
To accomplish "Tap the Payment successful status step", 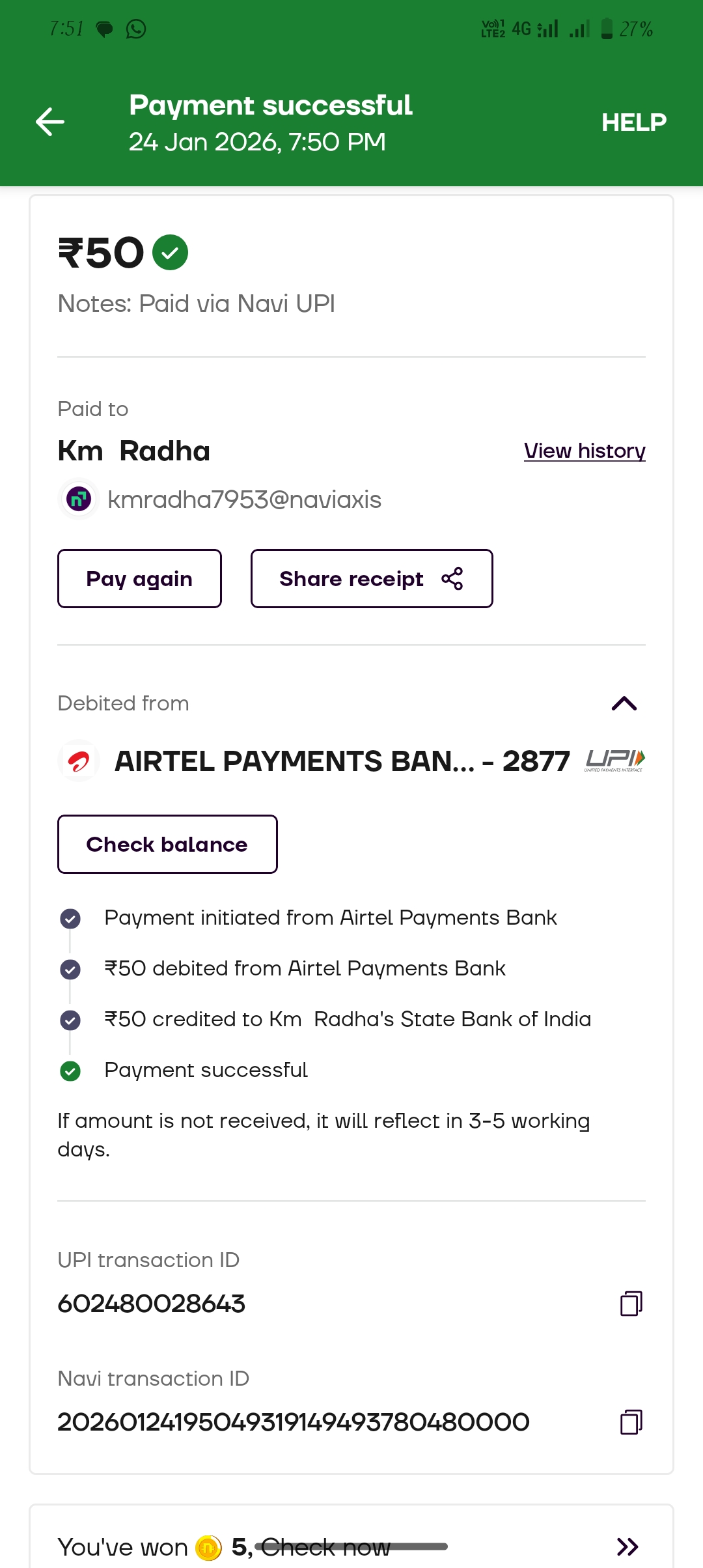I will click(x=206, y=1070).
